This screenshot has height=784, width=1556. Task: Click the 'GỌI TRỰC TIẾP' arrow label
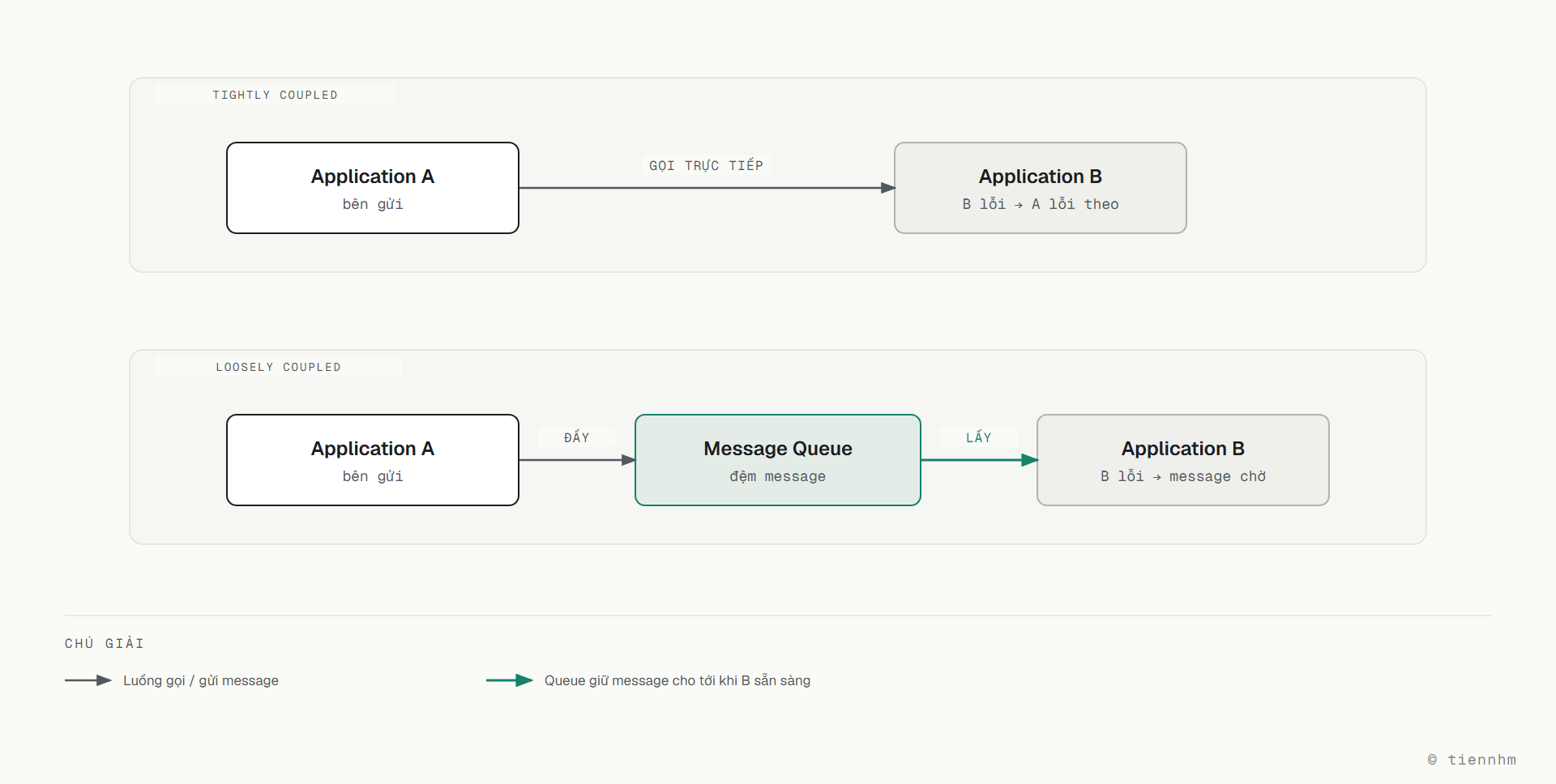coord(706,165)
